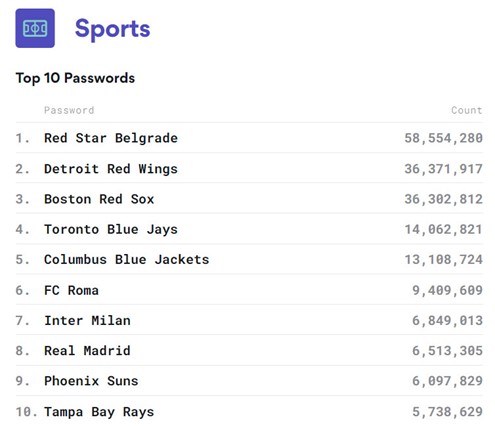Click the Sports category field icon
Screen dimensions: 495x430
(x=35, y=28)
